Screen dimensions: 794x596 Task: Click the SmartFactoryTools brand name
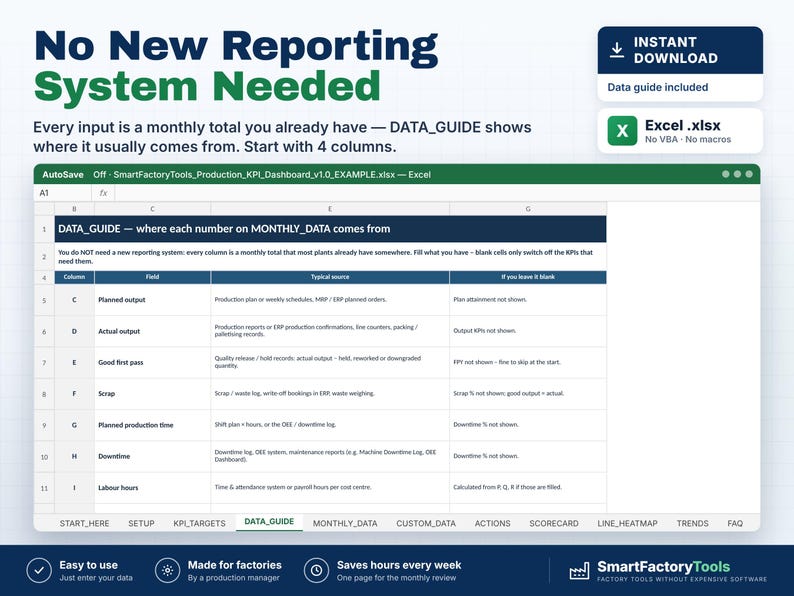click(663, 567)
